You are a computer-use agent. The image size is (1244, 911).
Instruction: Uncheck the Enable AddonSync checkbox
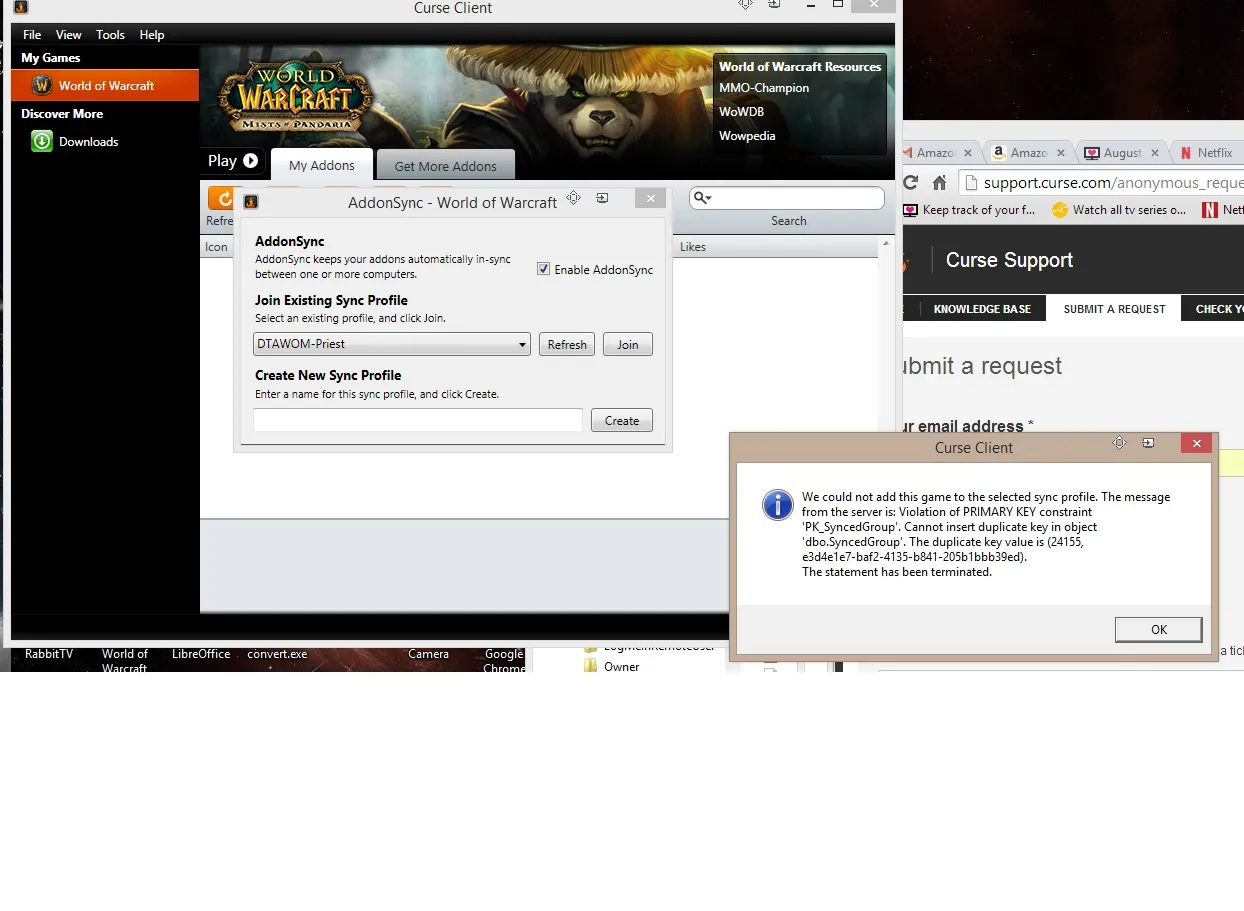click(544, 269)
